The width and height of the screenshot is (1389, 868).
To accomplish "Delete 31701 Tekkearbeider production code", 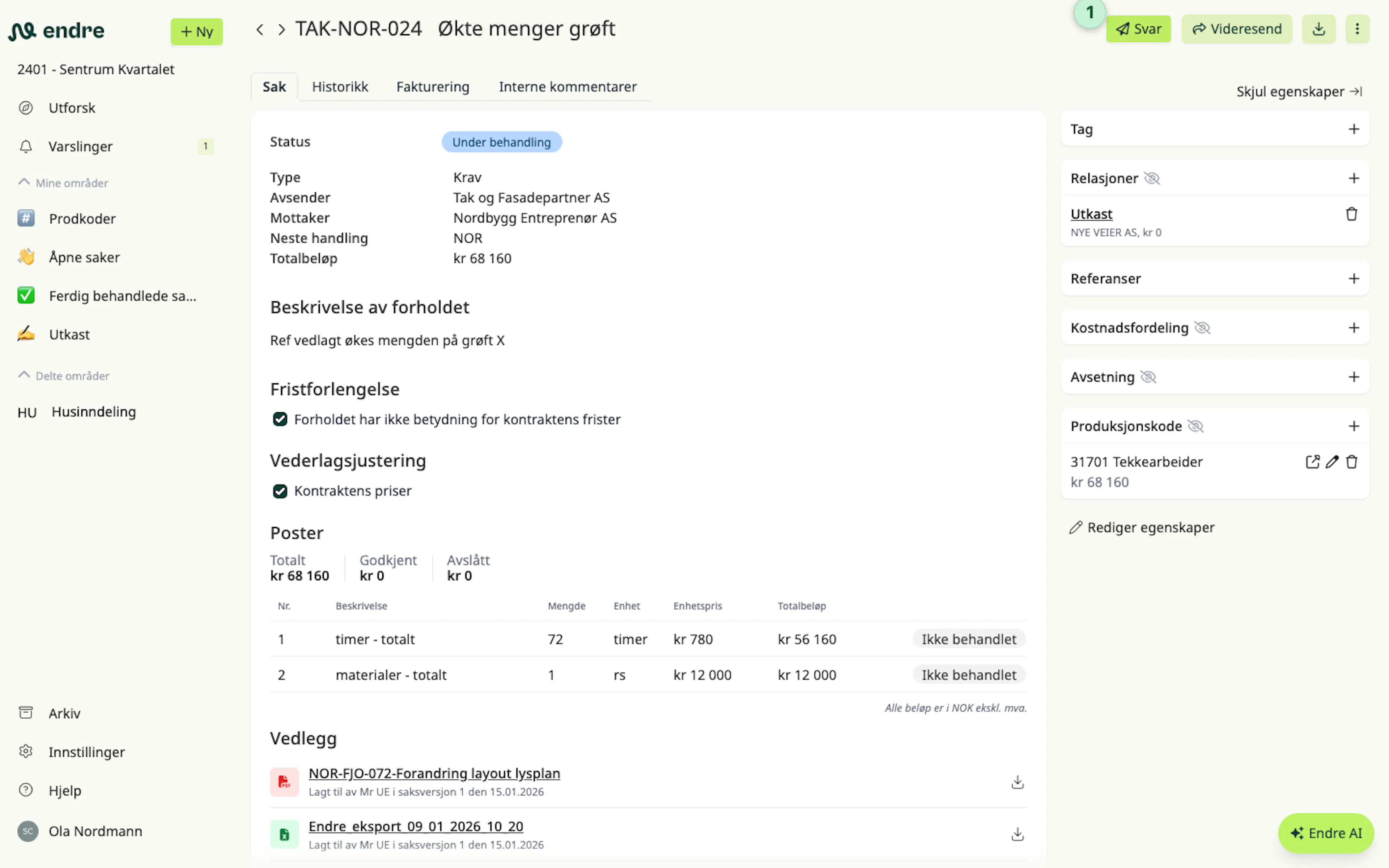I will (1352, 461).
